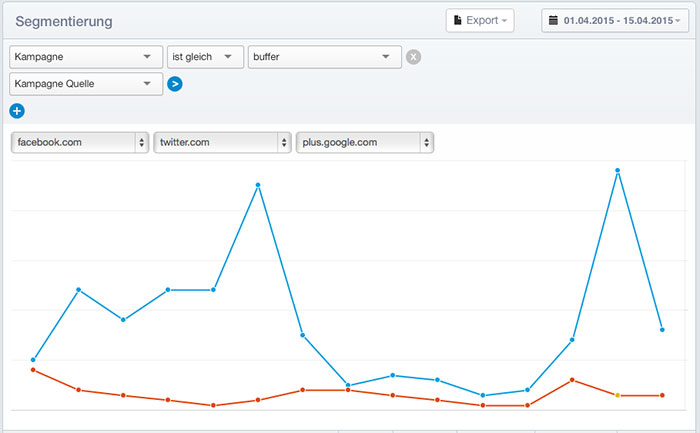This screenshot has width=700, height=433.
Task: Expand the Kampagne dimension dropdown
Action: click(x=86, y=57)
